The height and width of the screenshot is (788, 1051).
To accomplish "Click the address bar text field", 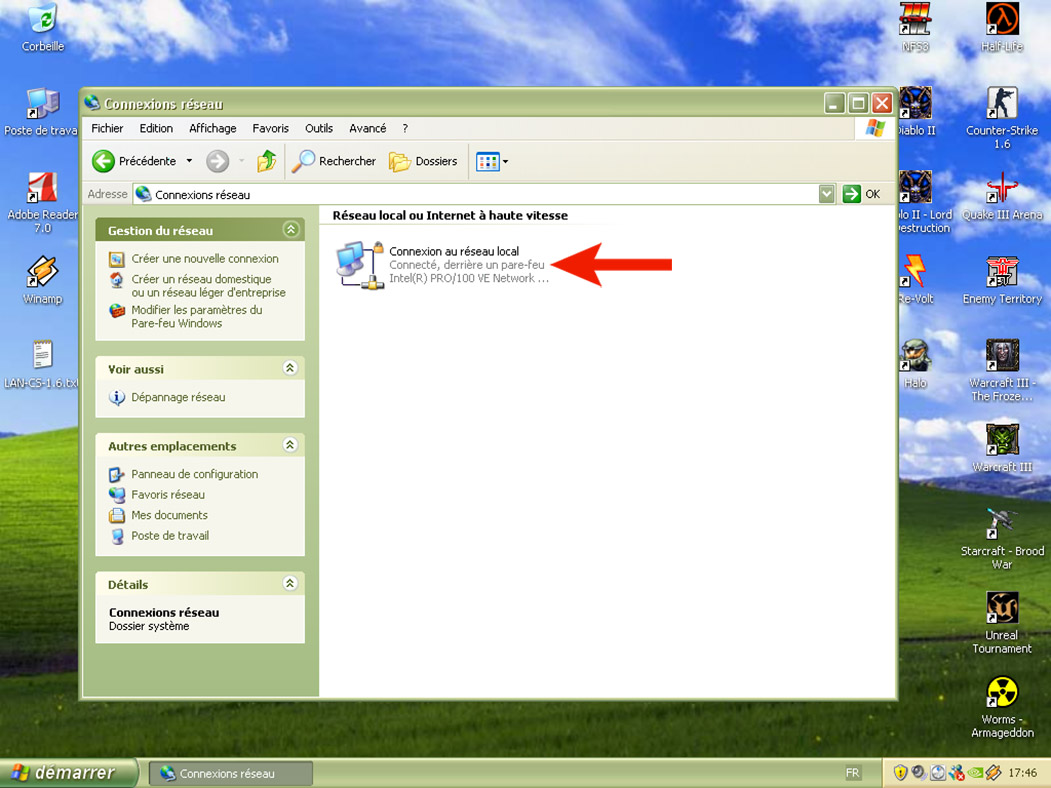I will click(480, 194).
